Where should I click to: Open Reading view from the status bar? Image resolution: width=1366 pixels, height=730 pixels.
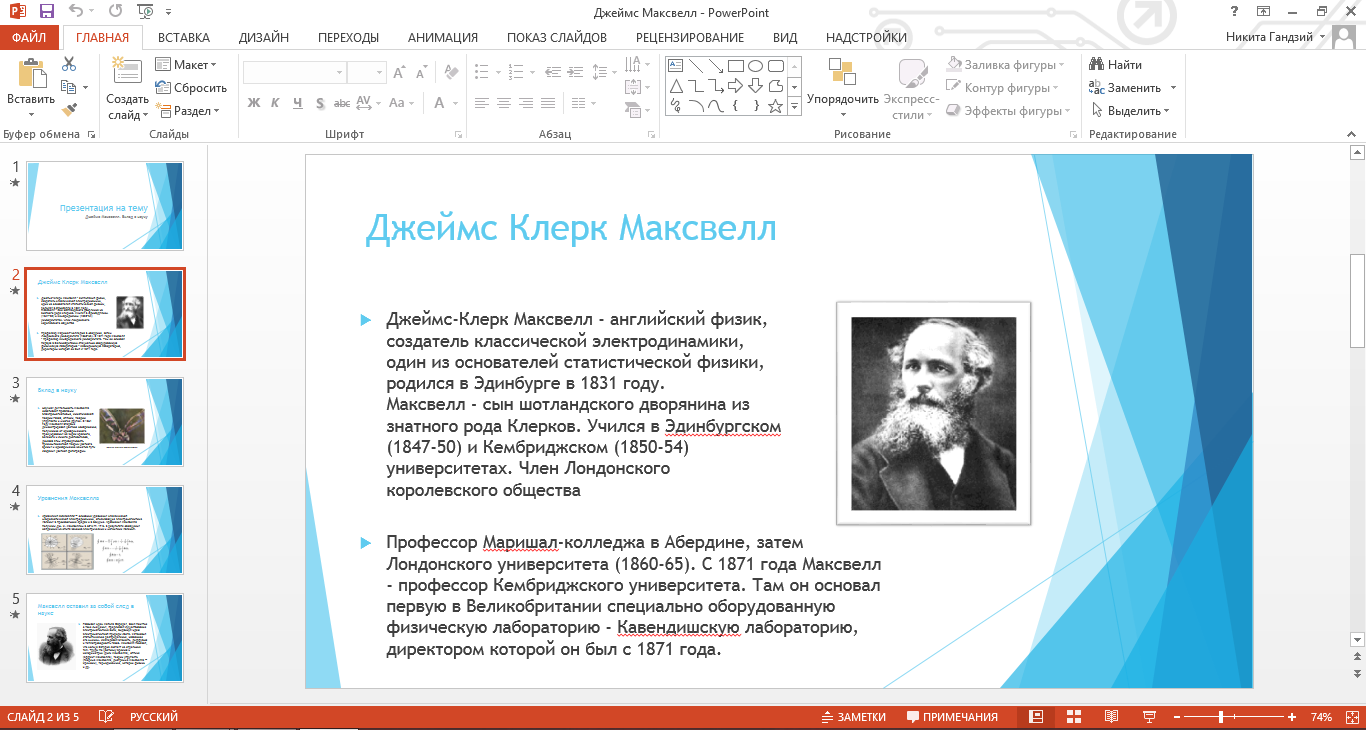(1111, 717)
